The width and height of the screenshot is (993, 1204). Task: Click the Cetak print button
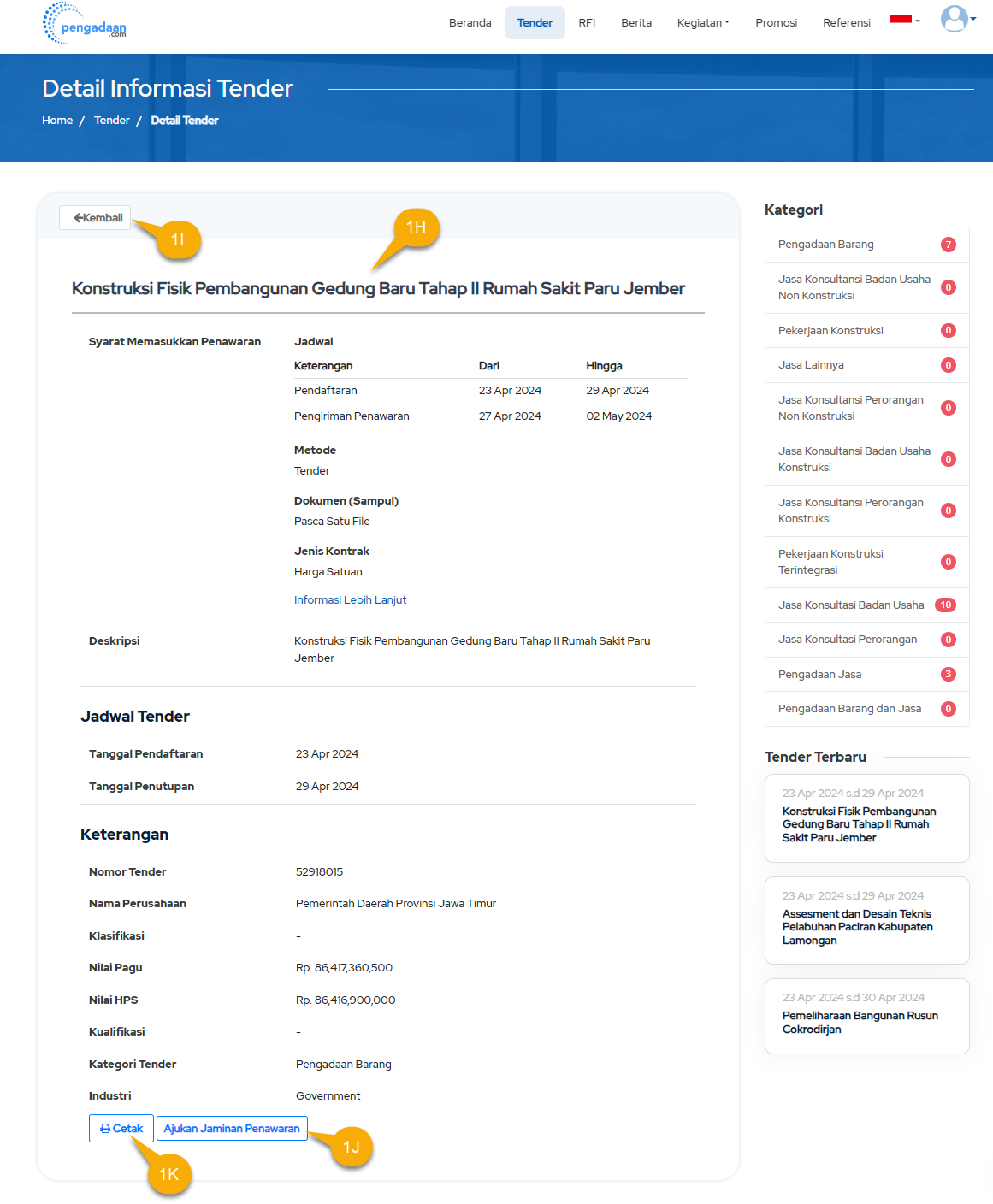[121, 1129]
